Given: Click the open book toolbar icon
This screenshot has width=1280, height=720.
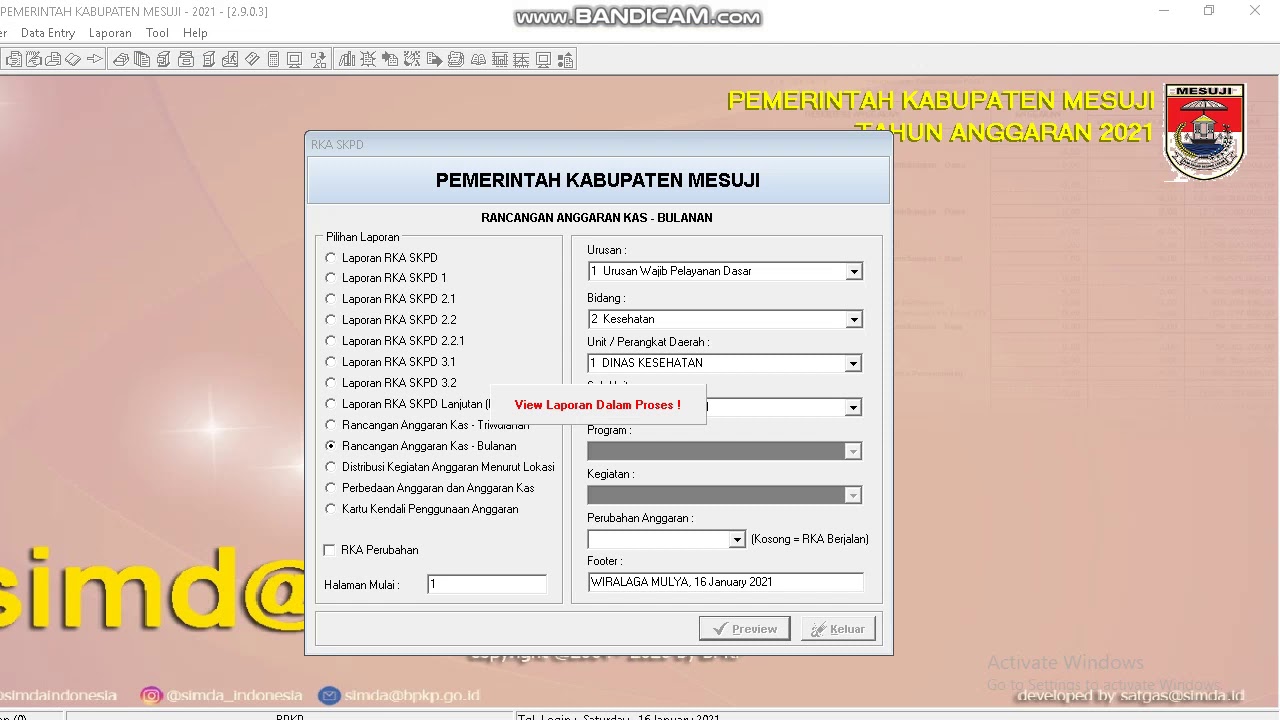Looking at the screenshot, I should pos(478,60).
